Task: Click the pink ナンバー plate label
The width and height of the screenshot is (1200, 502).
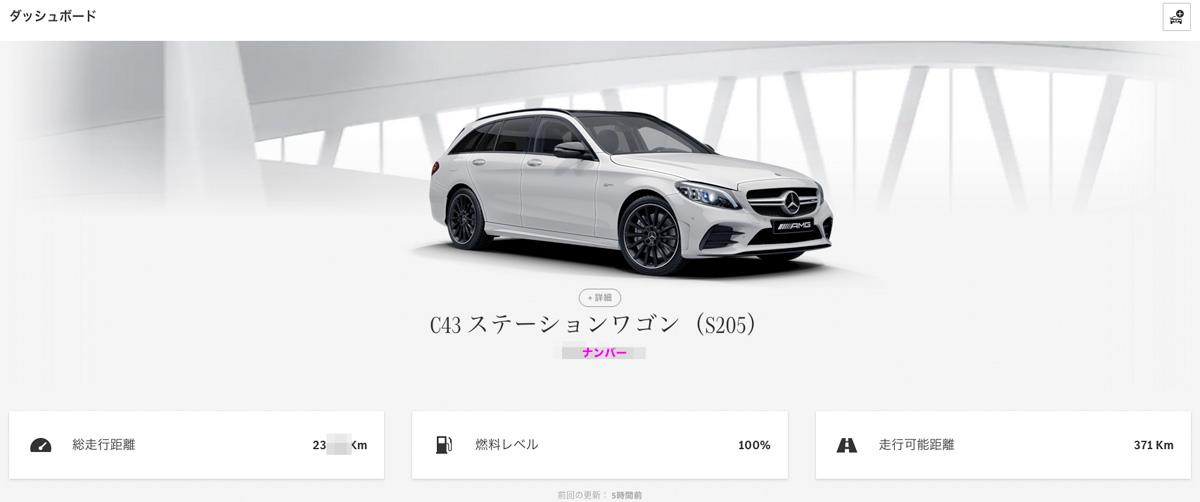Action: coord(604,353)
